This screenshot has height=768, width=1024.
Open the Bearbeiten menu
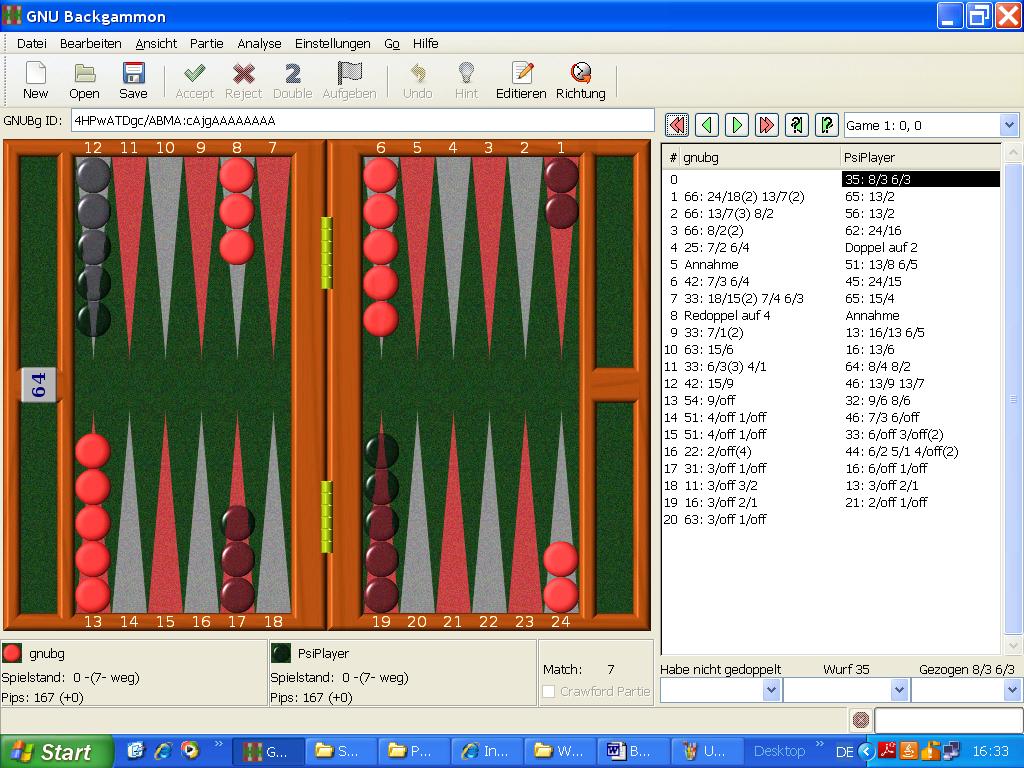[91, 44]
